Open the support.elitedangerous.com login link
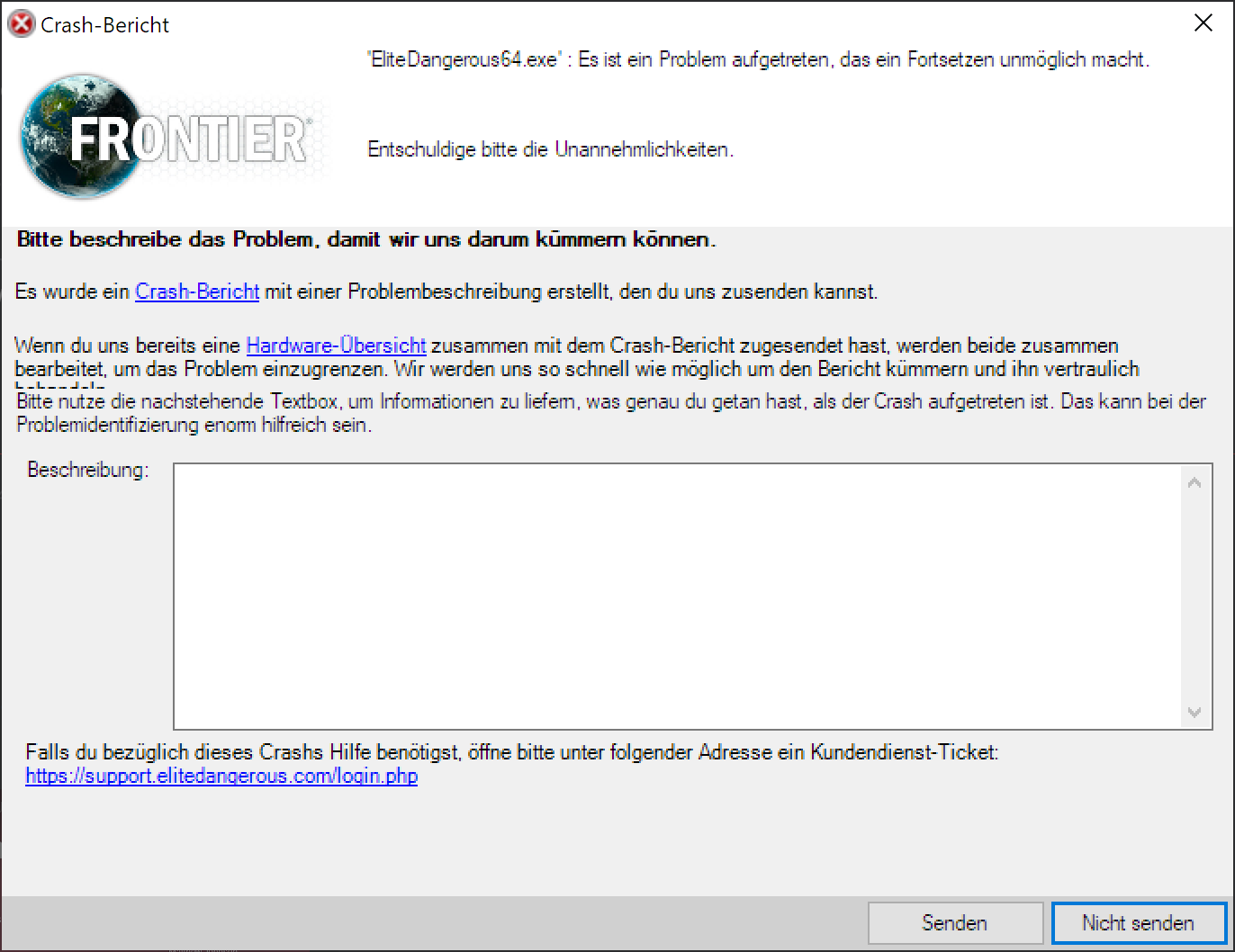This screenshot has width=1235, height=952. 221,776
